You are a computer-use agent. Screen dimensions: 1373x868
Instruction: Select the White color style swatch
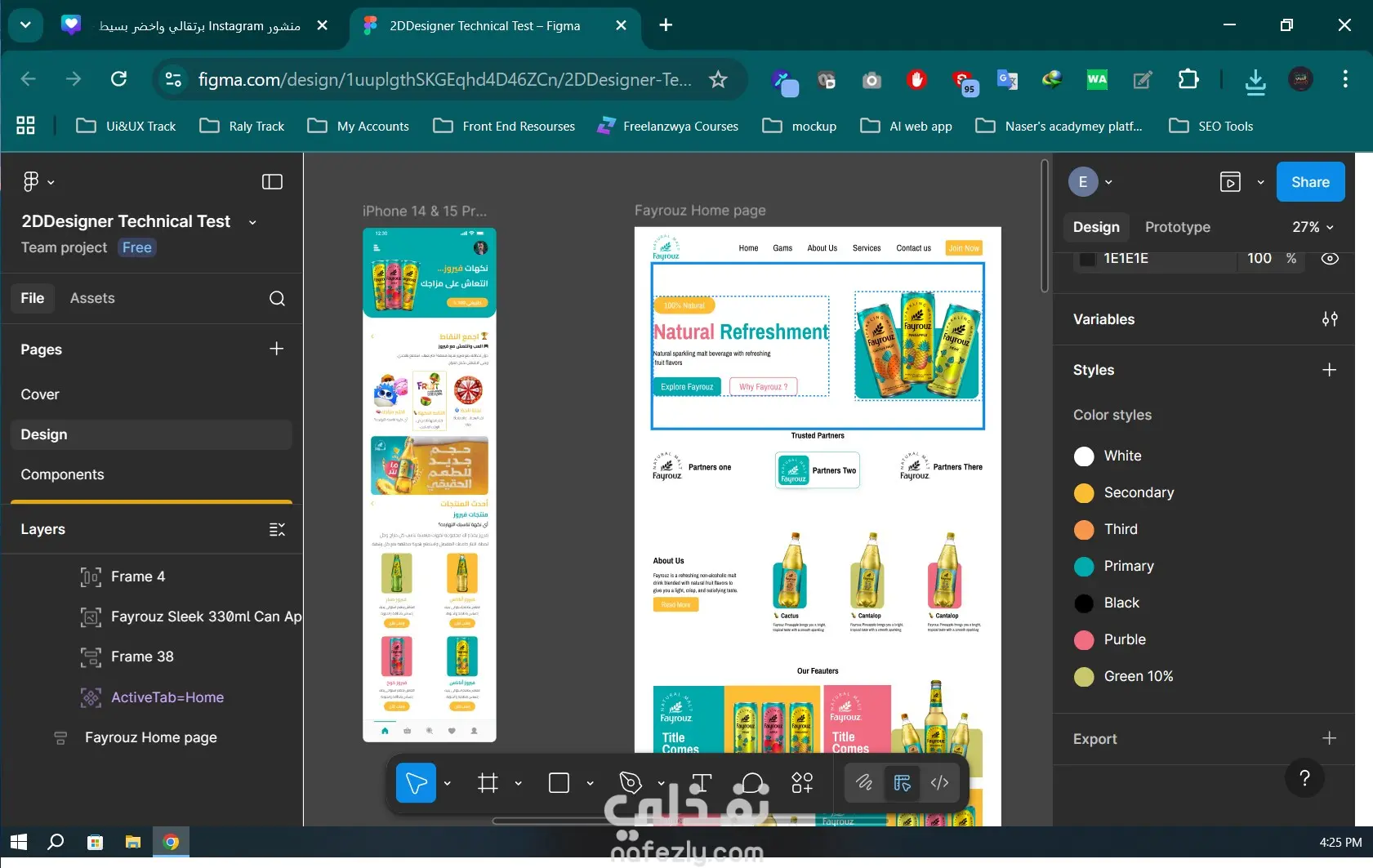1084,456
